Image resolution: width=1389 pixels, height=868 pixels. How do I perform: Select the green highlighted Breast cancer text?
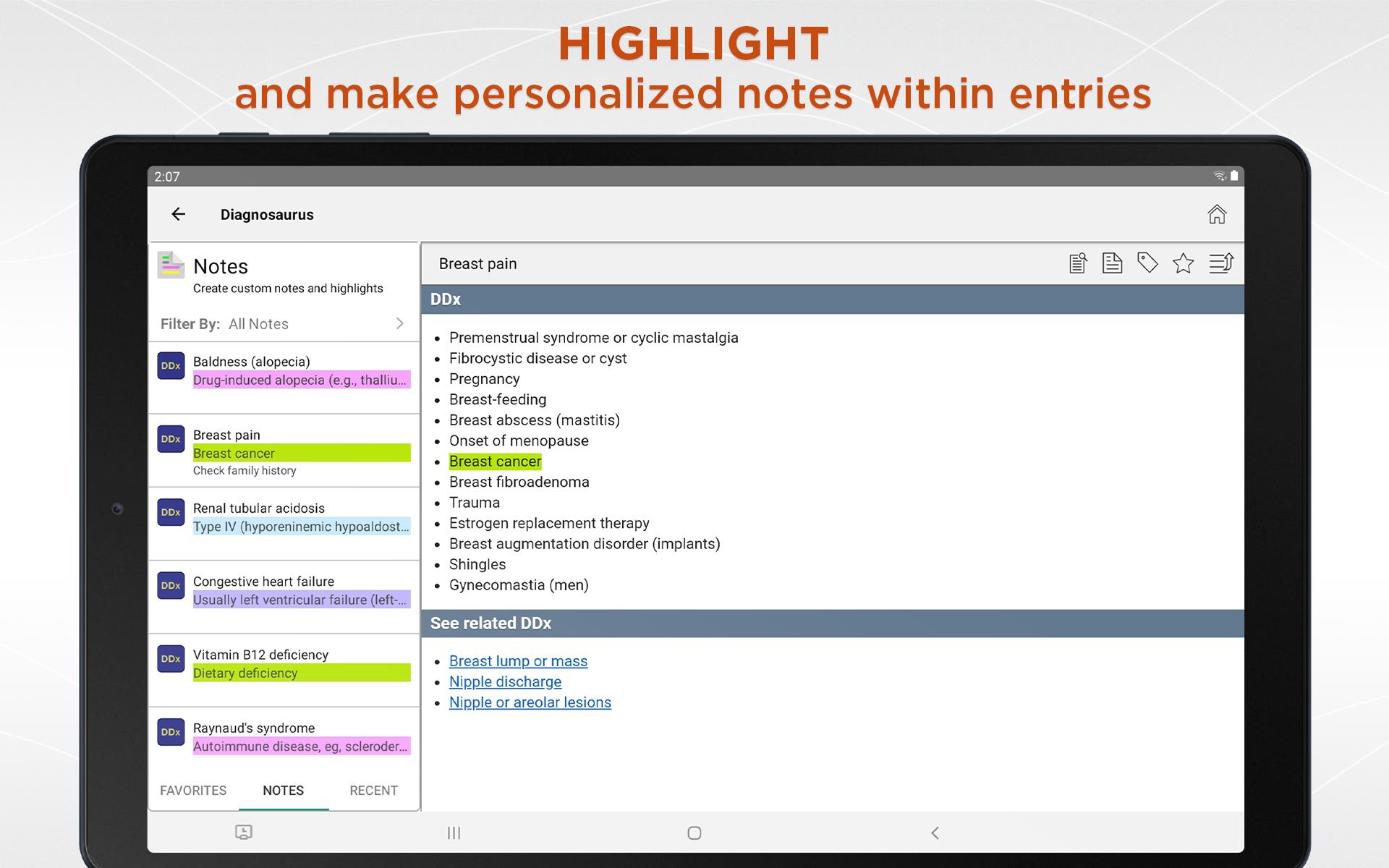[x=495, y=461]
